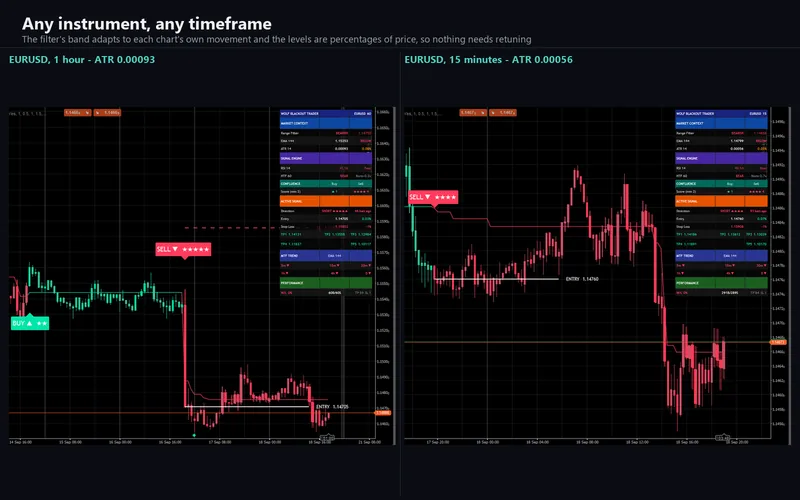Select ACTIVE SIGNAL section in 15 minutes dashboard
Image resolution: width=800 pixels, height=500 pixels.
(721, 201)
